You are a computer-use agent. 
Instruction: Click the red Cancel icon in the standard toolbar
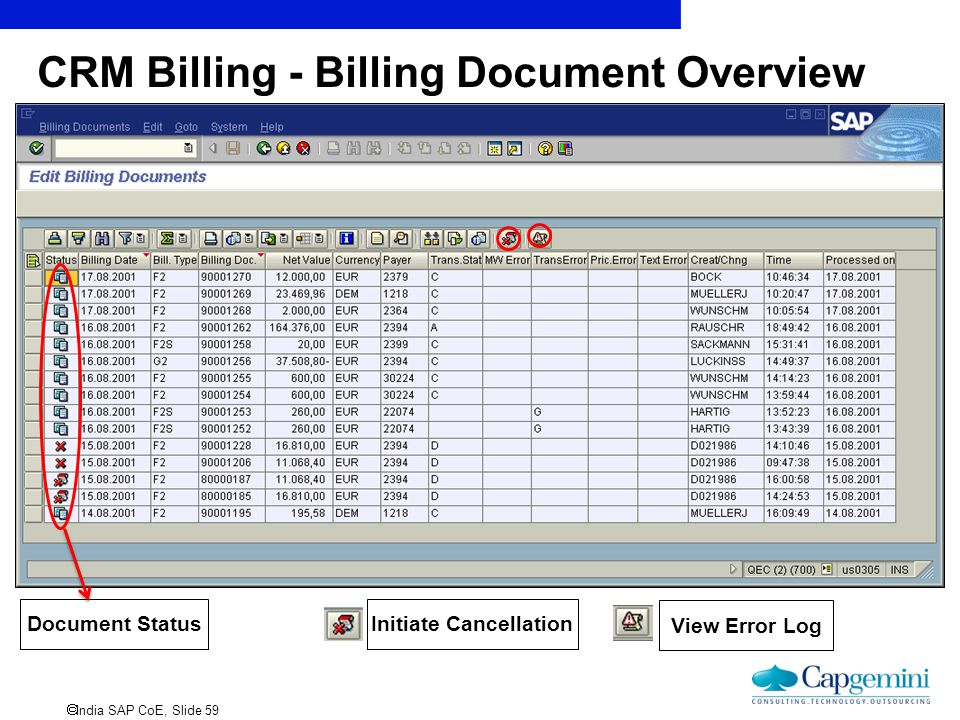pyautogui.click(x=303, y=148)
